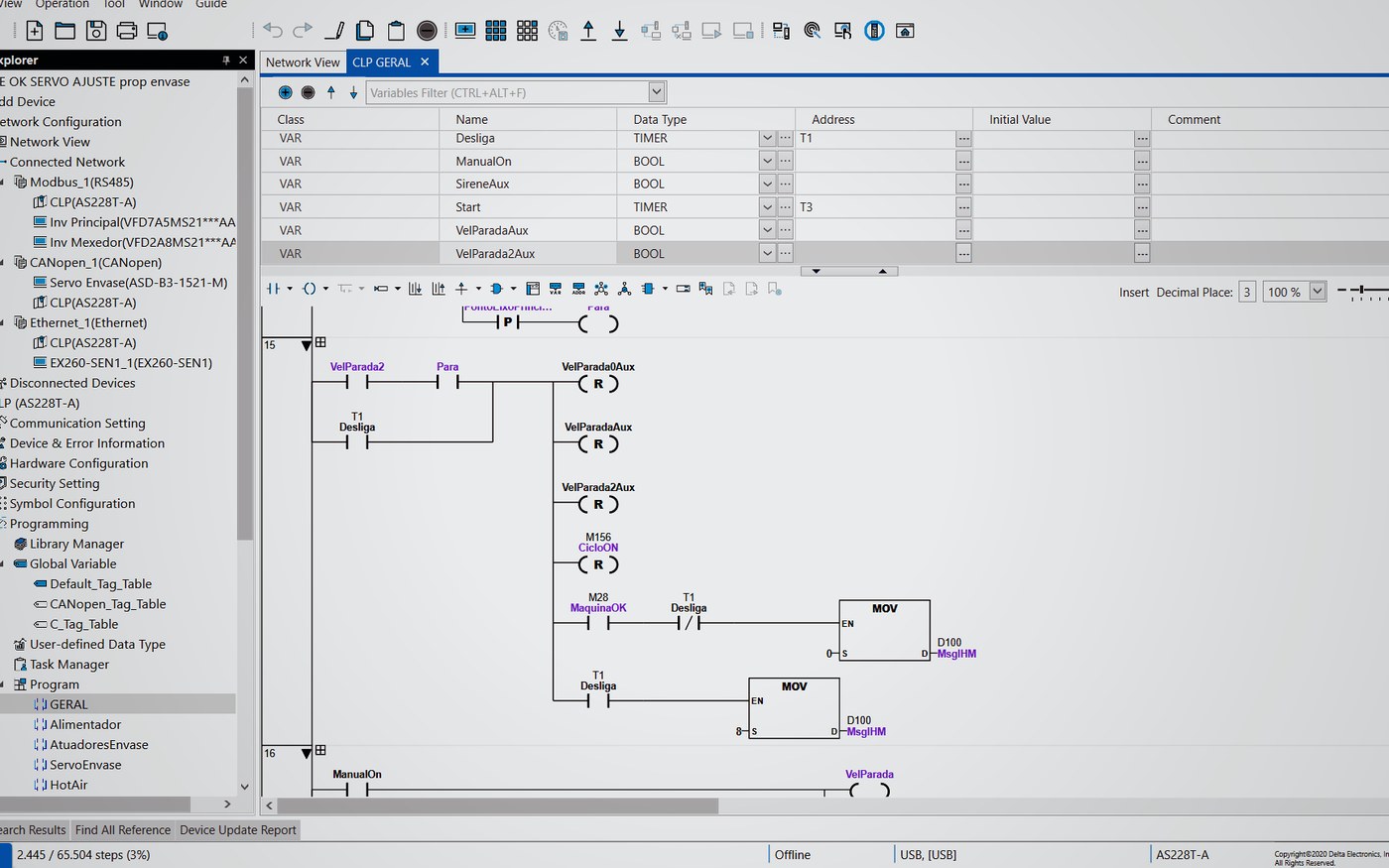
Task: Pin the explorer panel with pushpin icon
Action: point(226,61)
